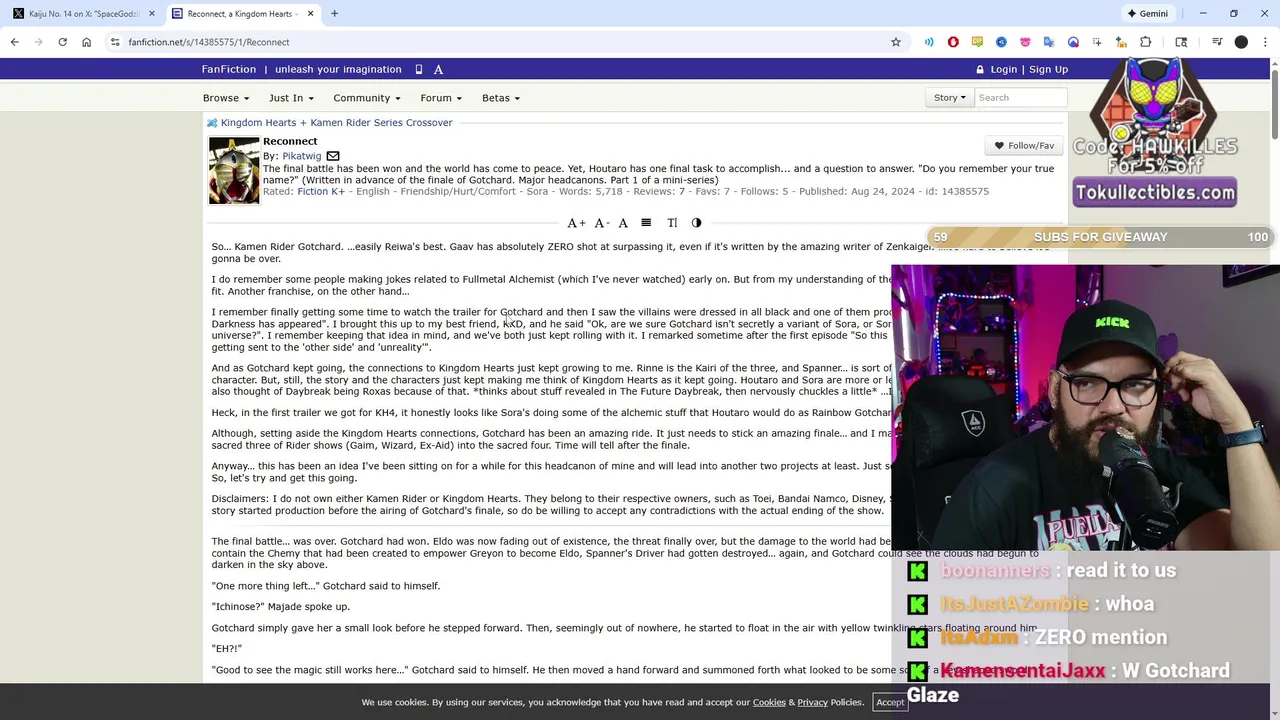
Task: Accept the cookie notice
Action: click(x=890, y=702)
